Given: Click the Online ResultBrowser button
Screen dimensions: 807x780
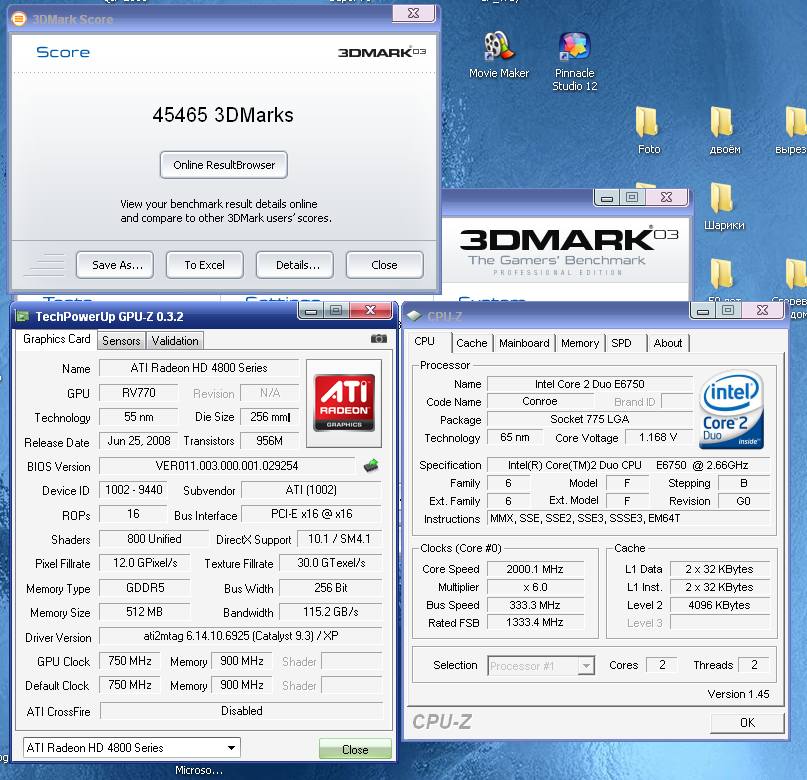Looking at the screenshot, I should coord(224,165).
